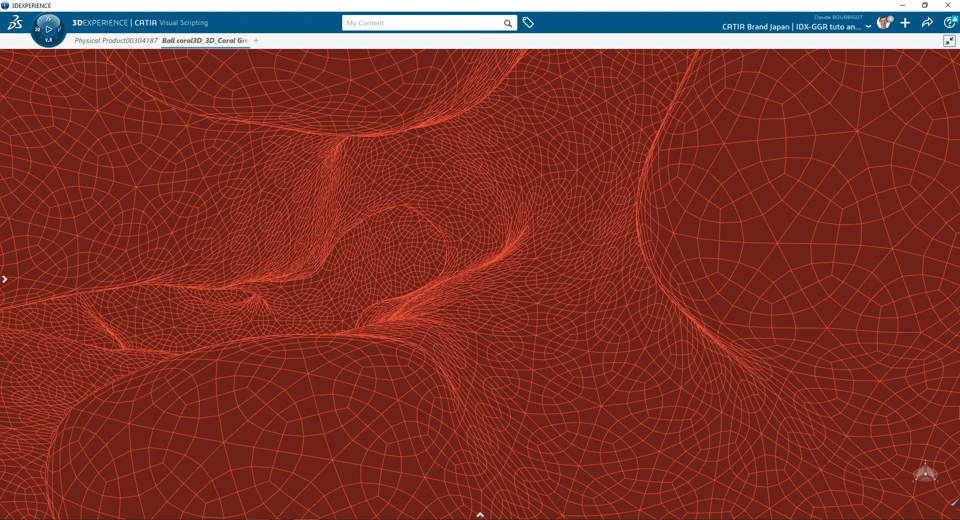Expand the CATIA Brand Japan credentials dropdown
960x520 pixels.
coord(868,27)
